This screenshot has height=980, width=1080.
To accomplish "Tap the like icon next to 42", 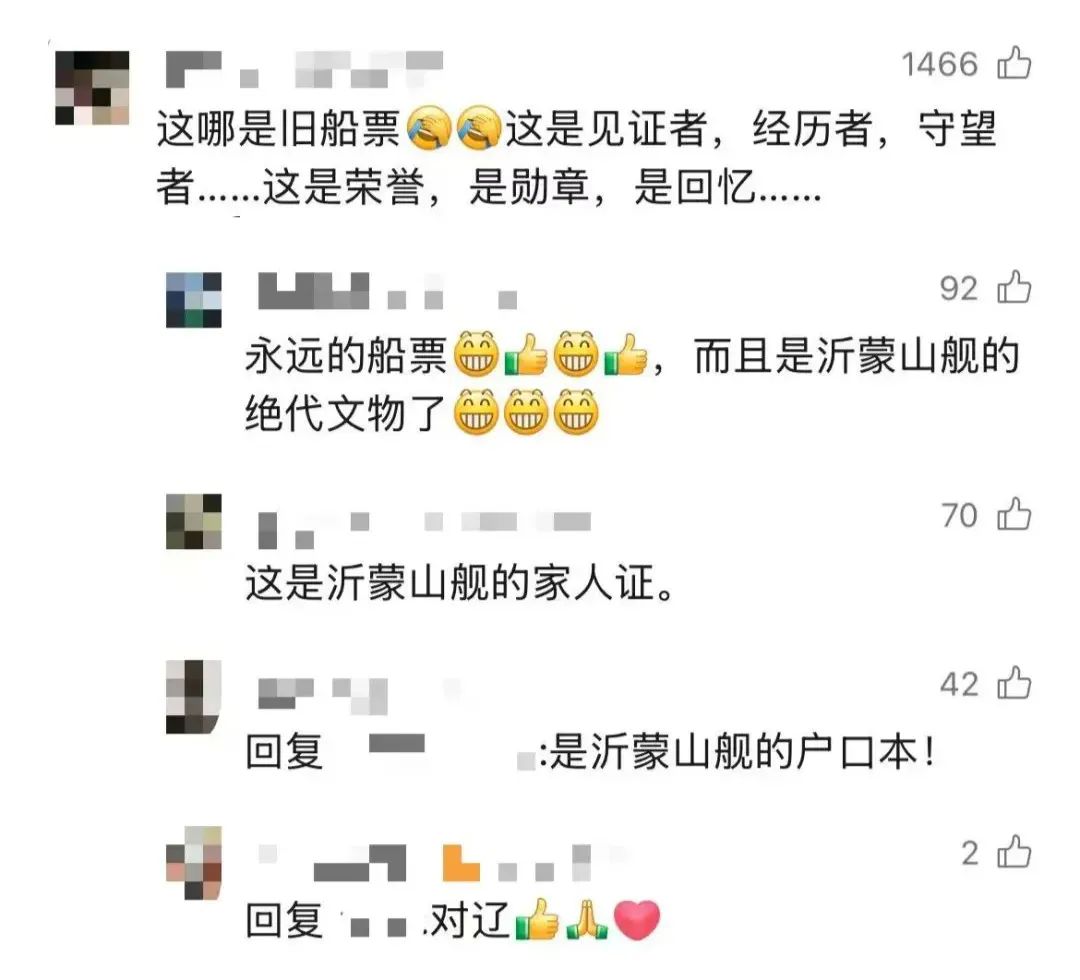I will 1014,683.
